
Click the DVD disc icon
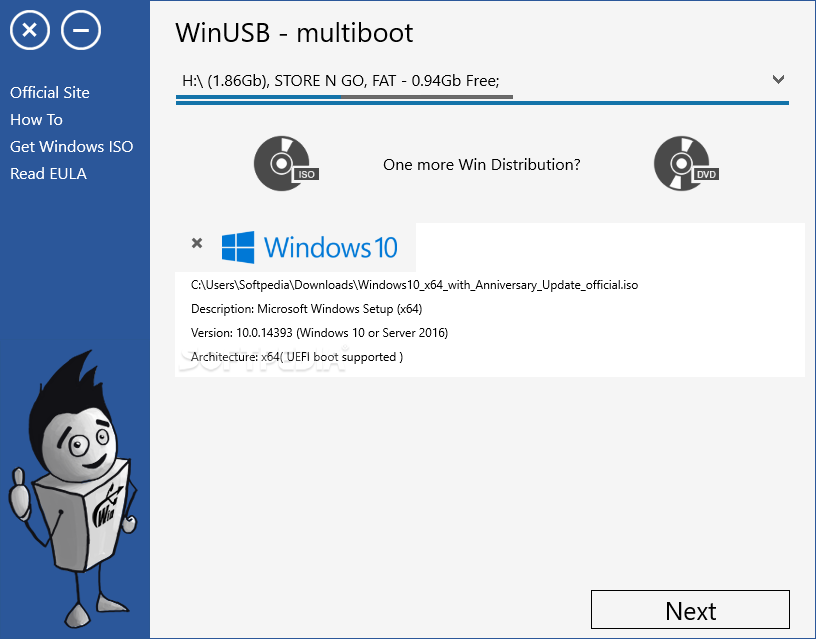click(x=685, y=164)
